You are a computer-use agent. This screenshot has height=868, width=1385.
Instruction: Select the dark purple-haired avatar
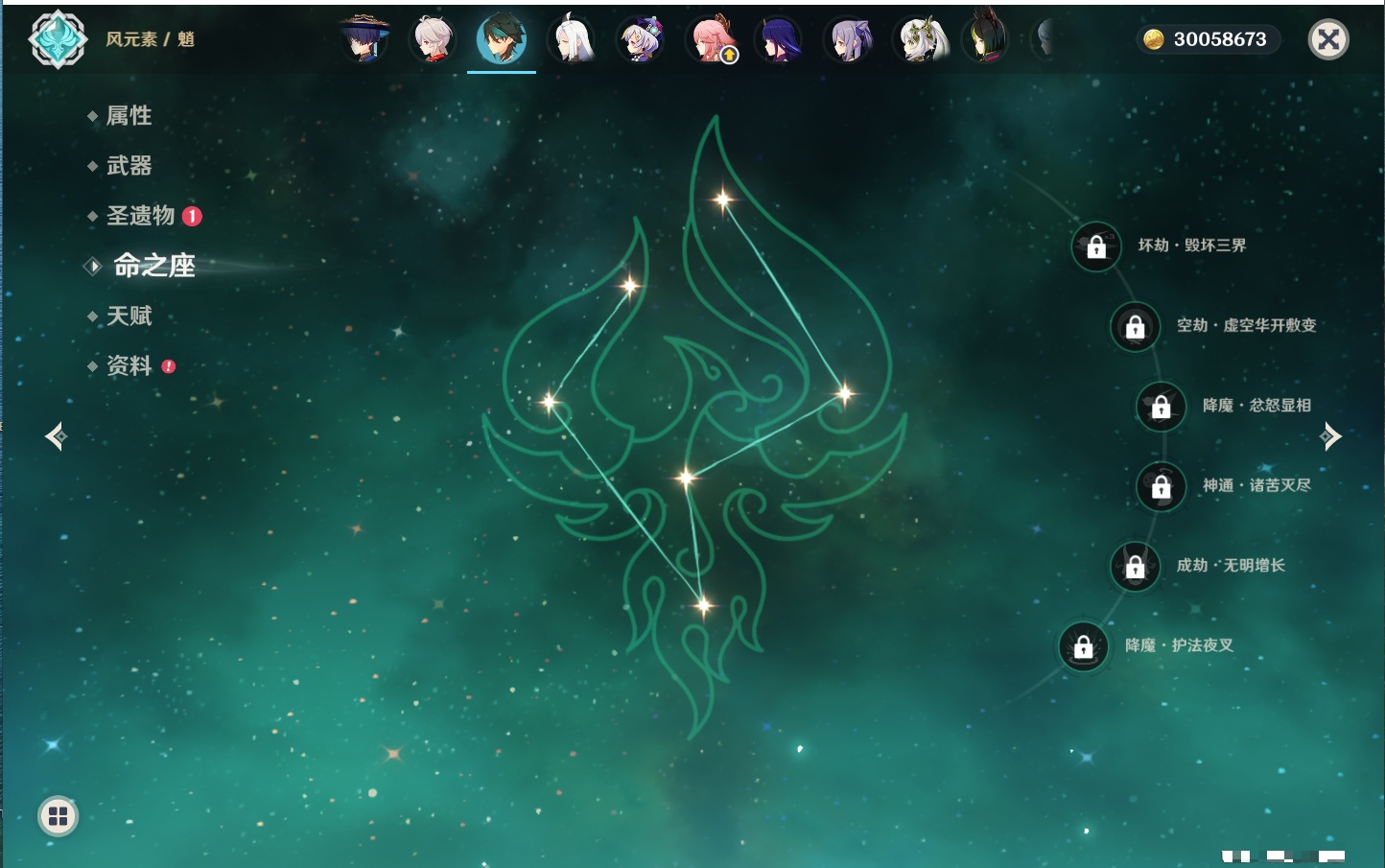[779, 39]
